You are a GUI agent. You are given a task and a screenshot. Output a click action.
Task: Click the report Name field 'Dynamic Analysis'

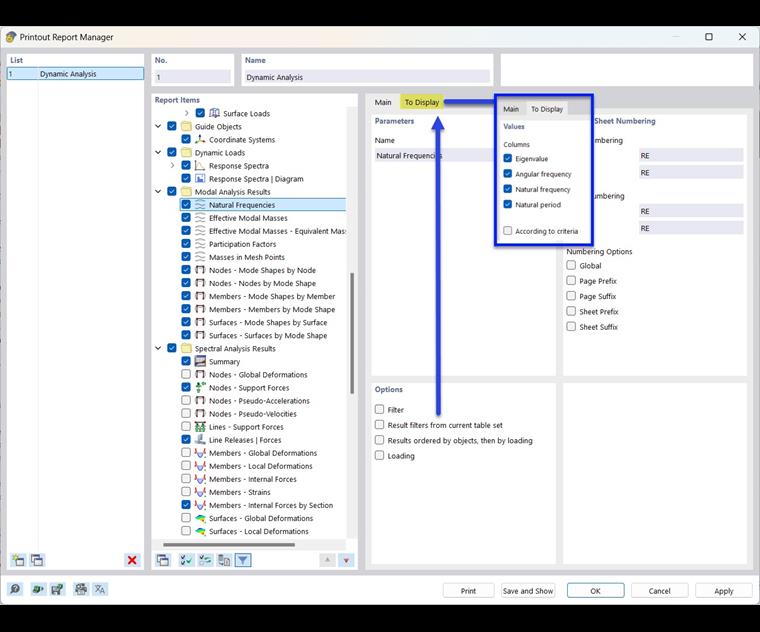click(x=367, y=77)
